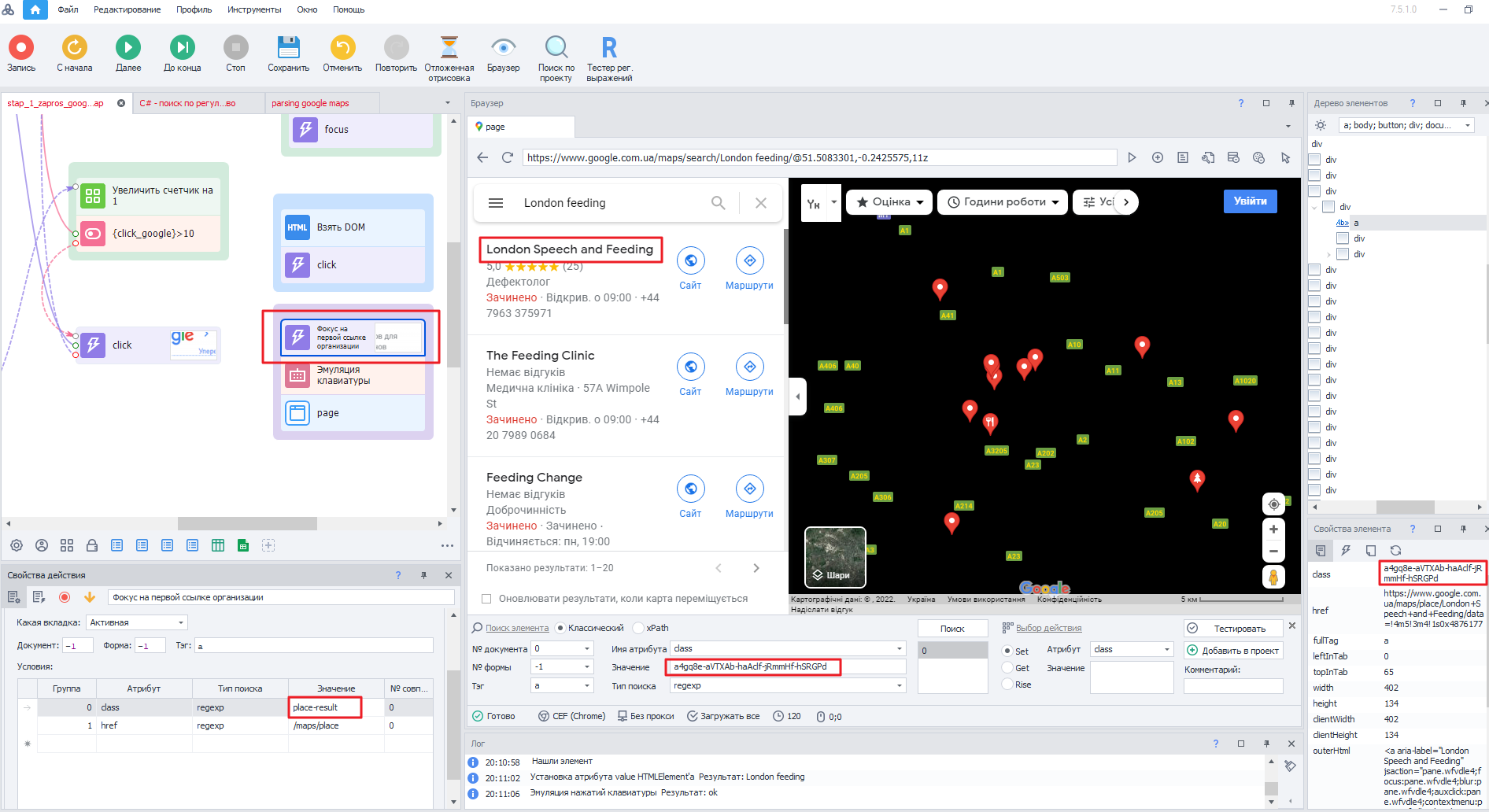
Task: Click the browser URL address field
Action: pos(819,157)
